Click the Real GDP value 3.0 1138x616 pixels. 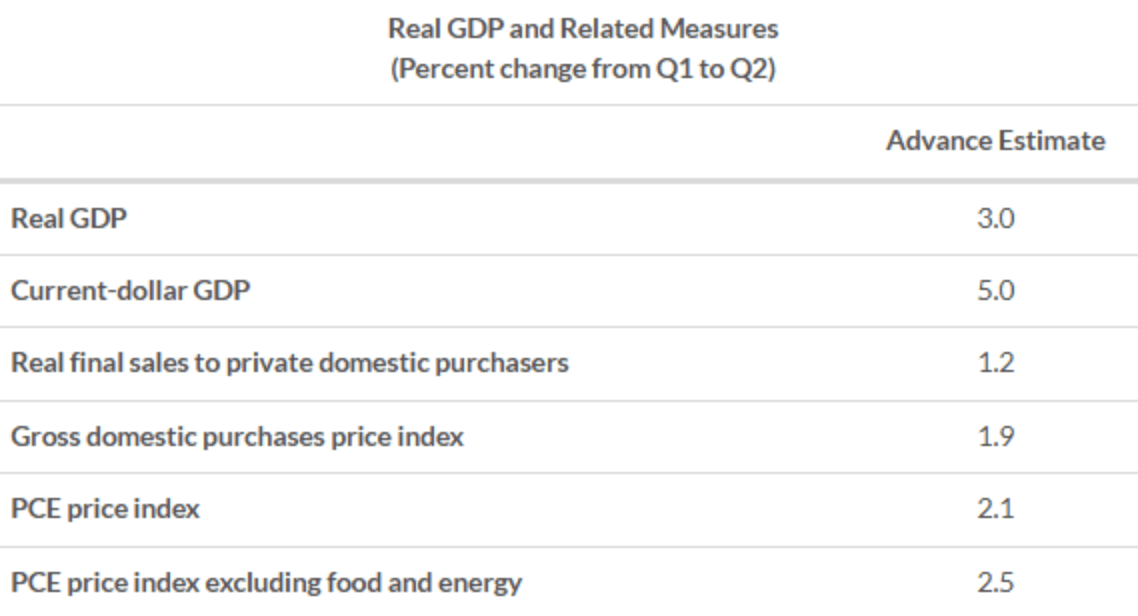click(995, 217)
